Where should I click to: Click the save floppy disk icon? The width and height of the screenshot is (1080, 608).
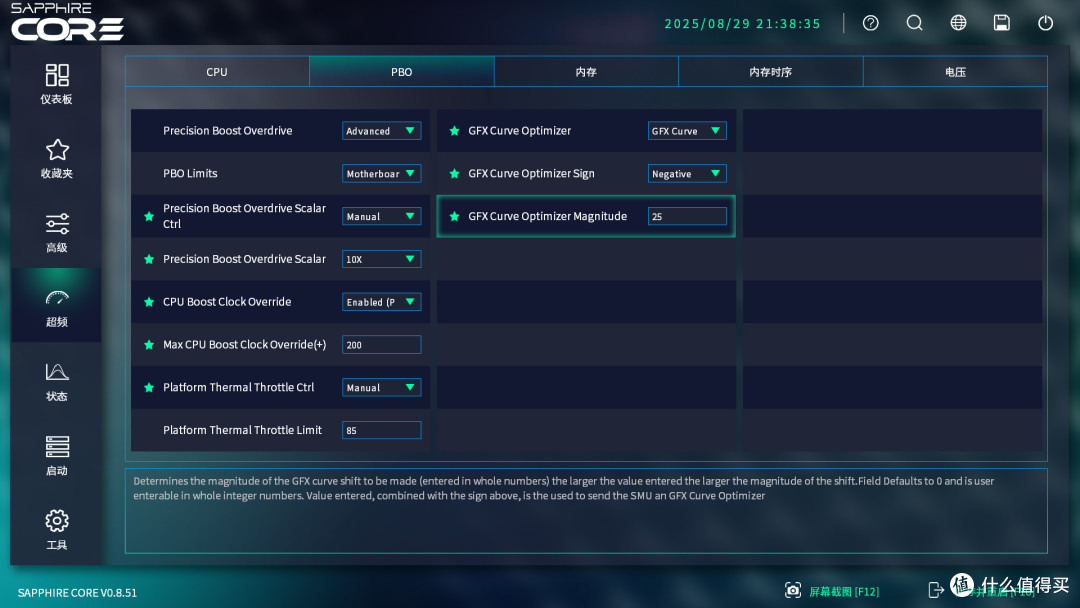pyautogui.click(x=1001, y=23)
